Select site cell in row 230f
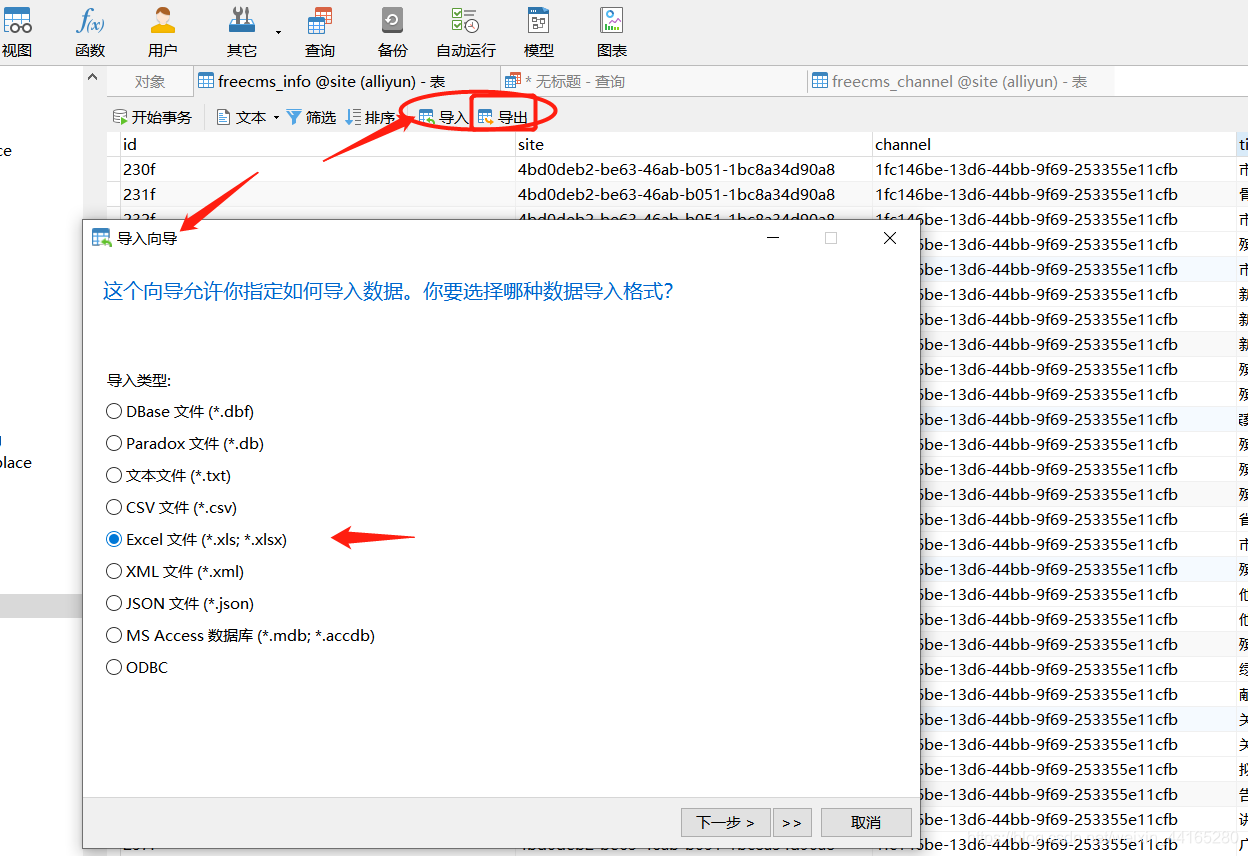 (x=693, y=169)
